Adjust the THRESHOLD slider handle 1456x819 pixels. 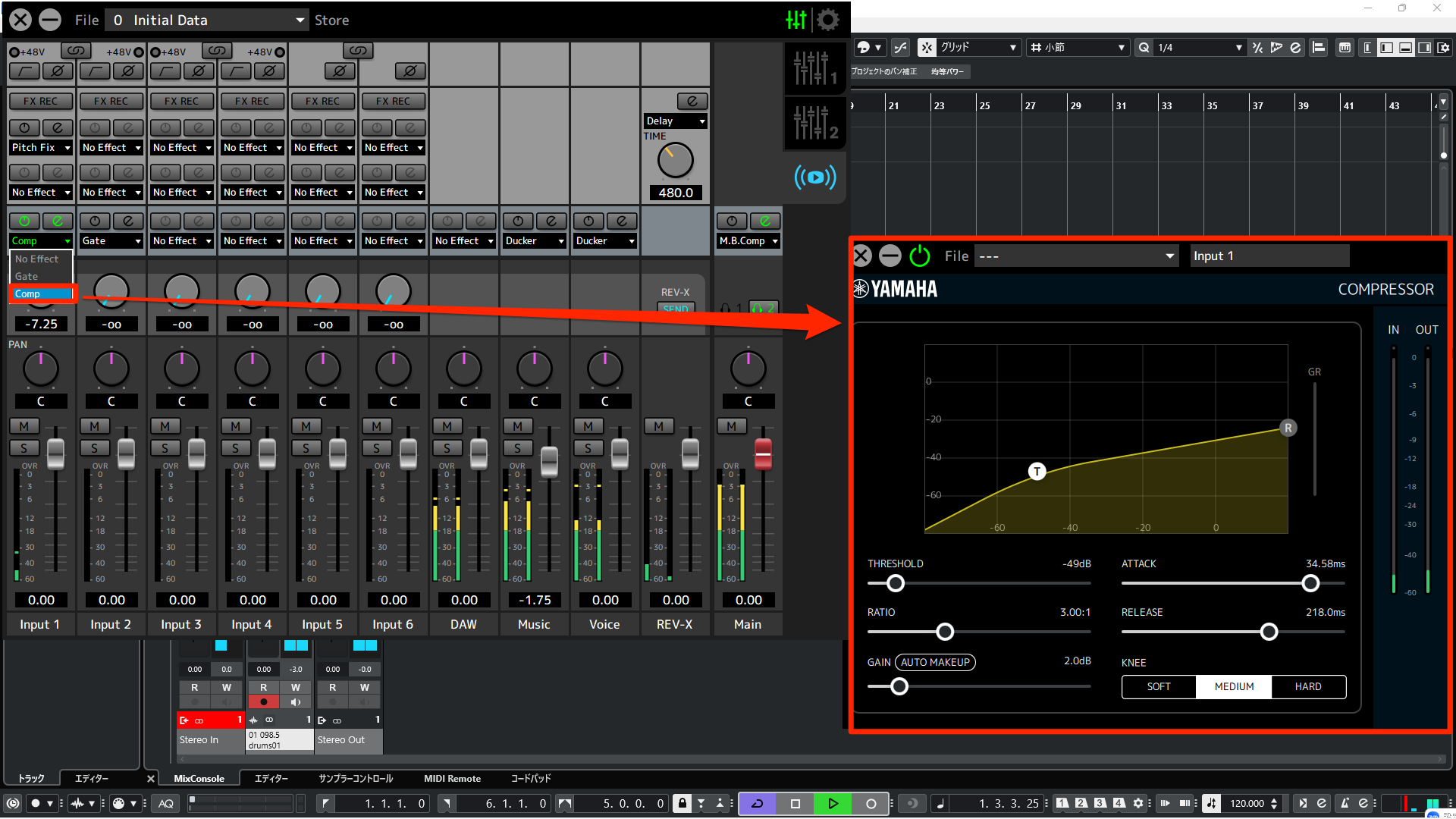pyautogui.click(x=896, y=583)
